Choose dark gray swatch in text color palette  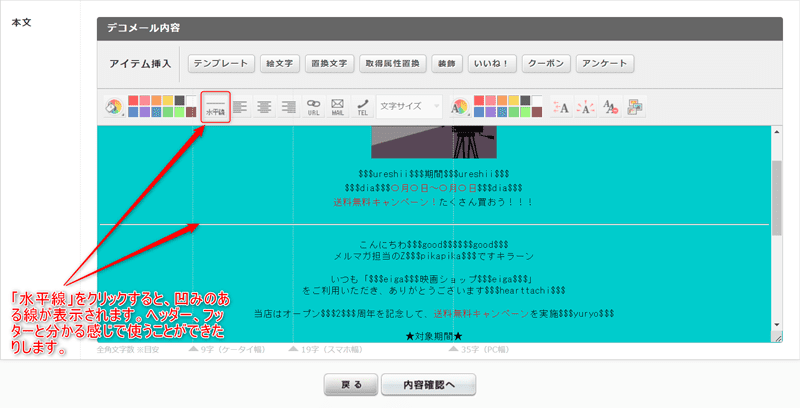click(526, 100)
